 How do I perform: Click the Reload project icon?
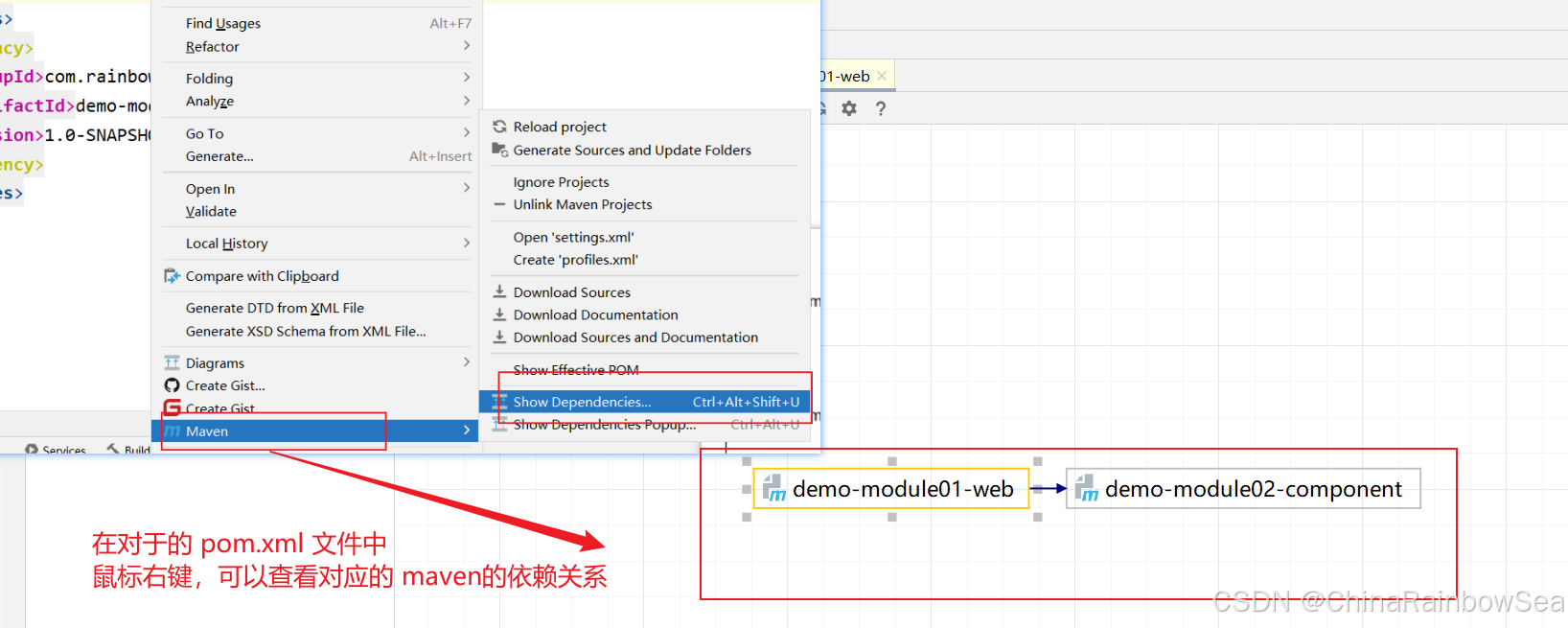point(499,127)
